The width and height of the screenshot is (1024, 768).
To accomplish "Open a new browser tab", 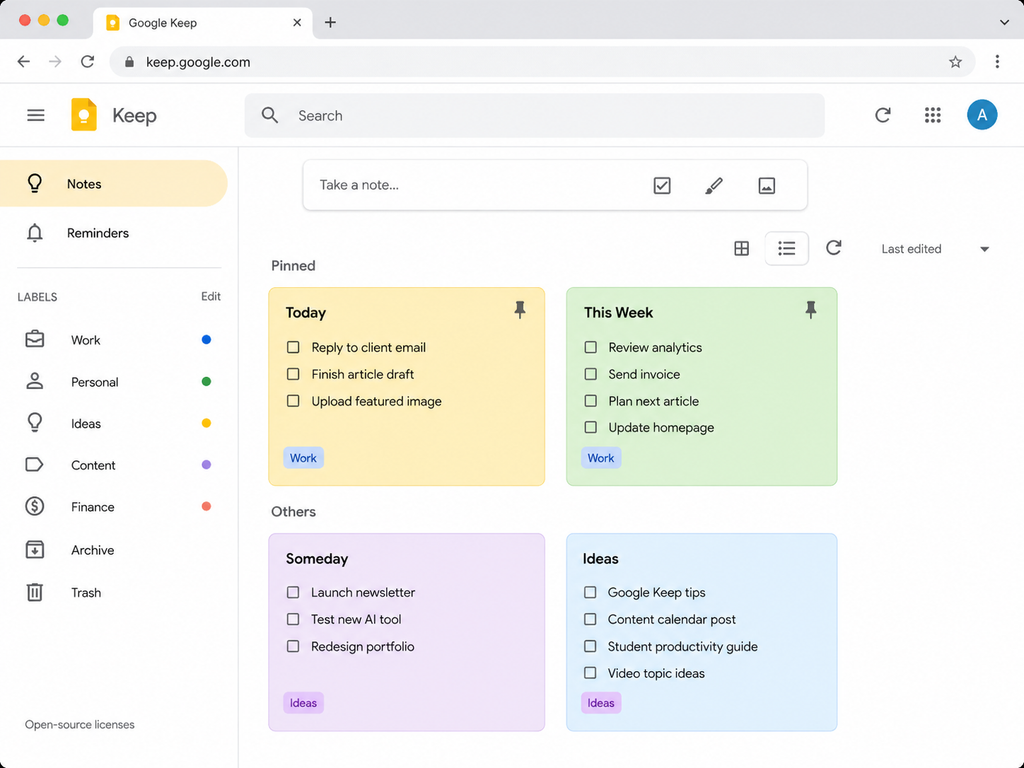I will [330, 22].
